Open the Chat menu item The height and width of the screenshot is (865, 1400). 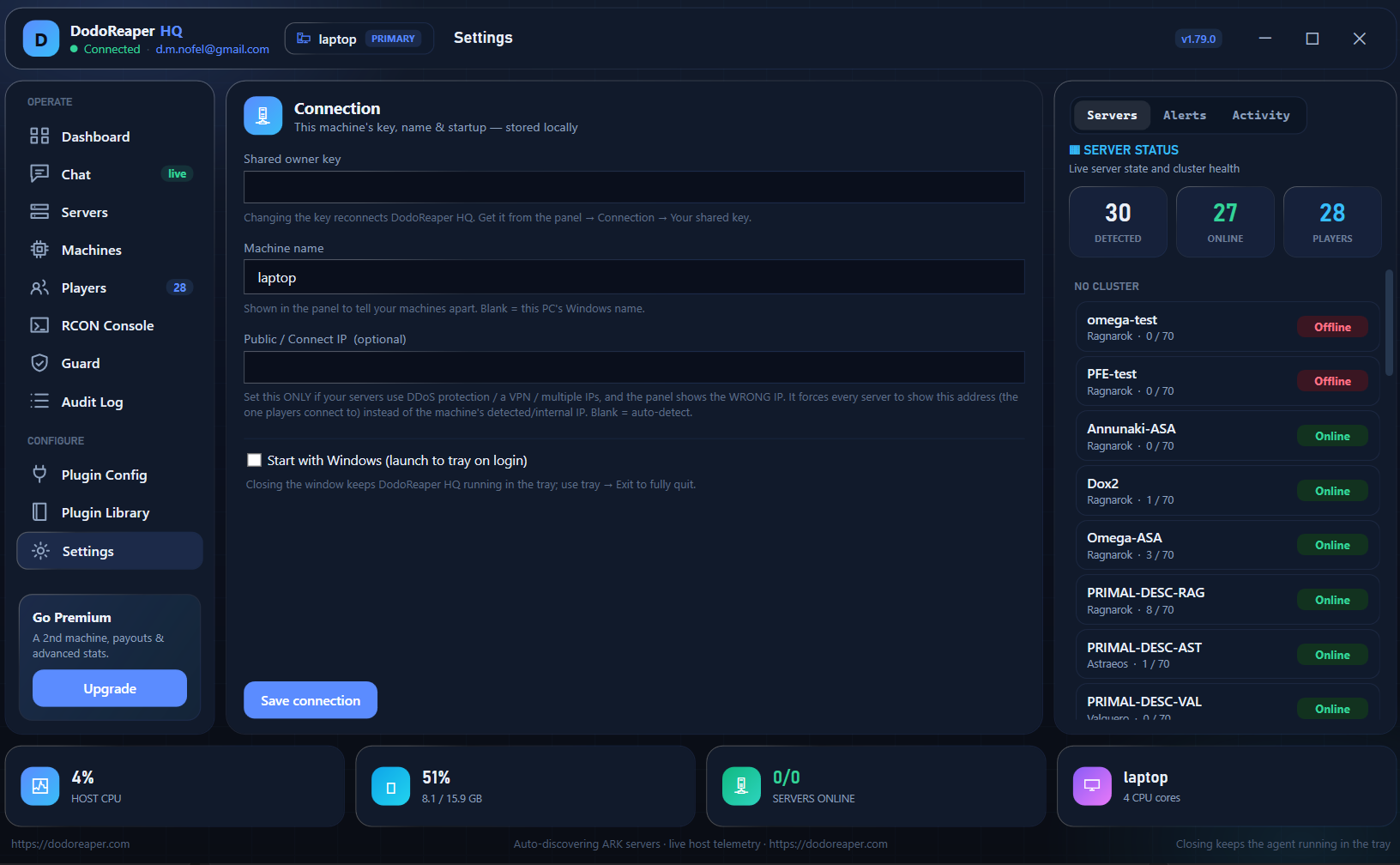point(110,174)
